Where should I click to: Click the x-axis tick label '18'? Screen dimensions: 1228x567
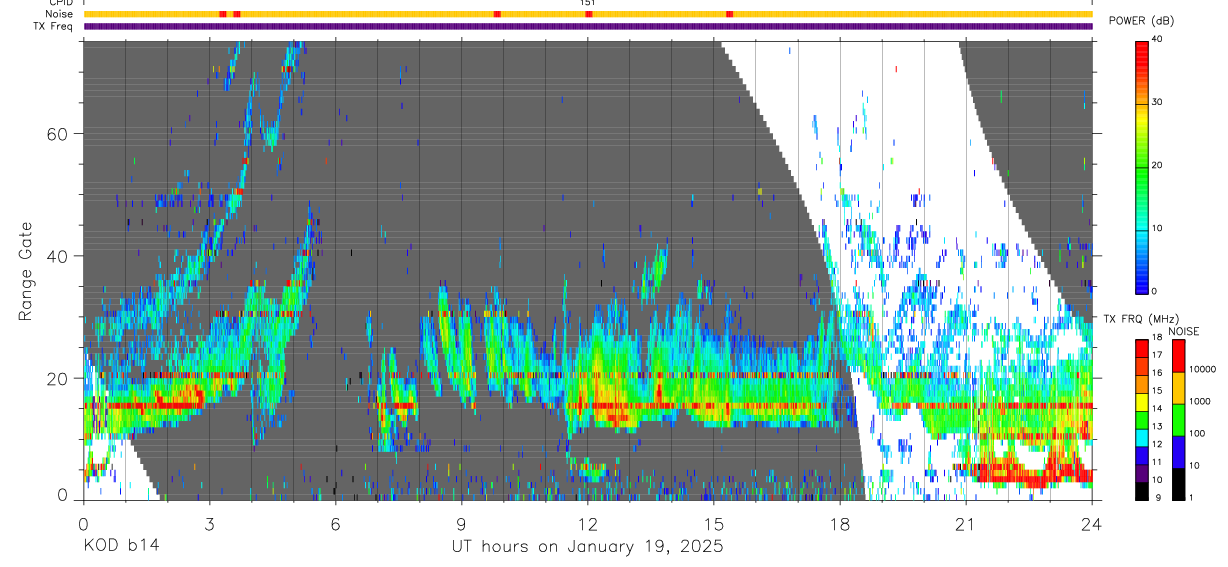click(x=839, y=525)
